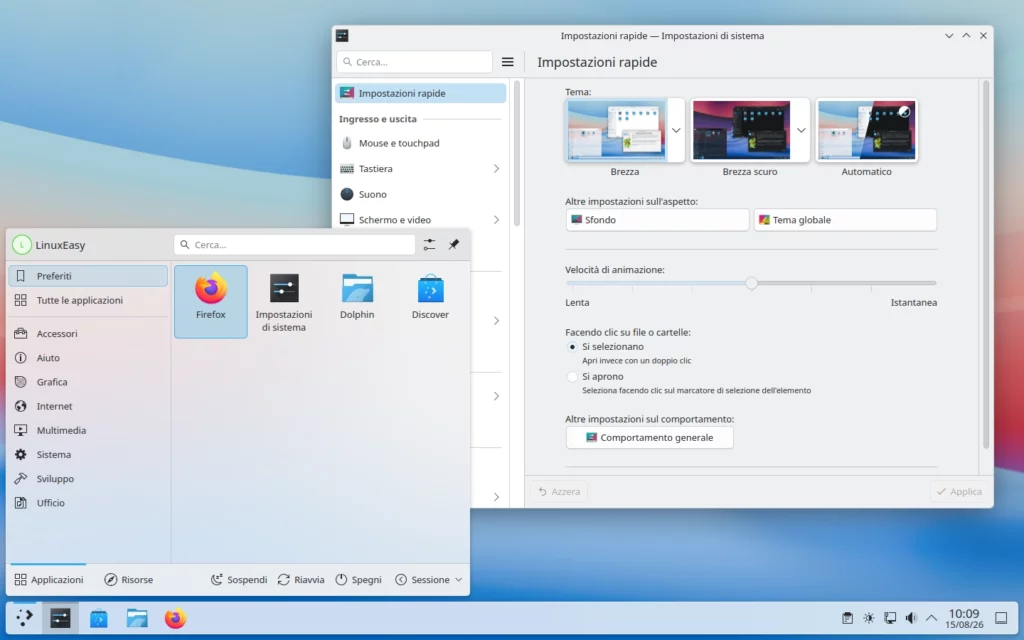Select the Aiuto category
This screenshot has height=640, width=1024.
click(88, 358)
